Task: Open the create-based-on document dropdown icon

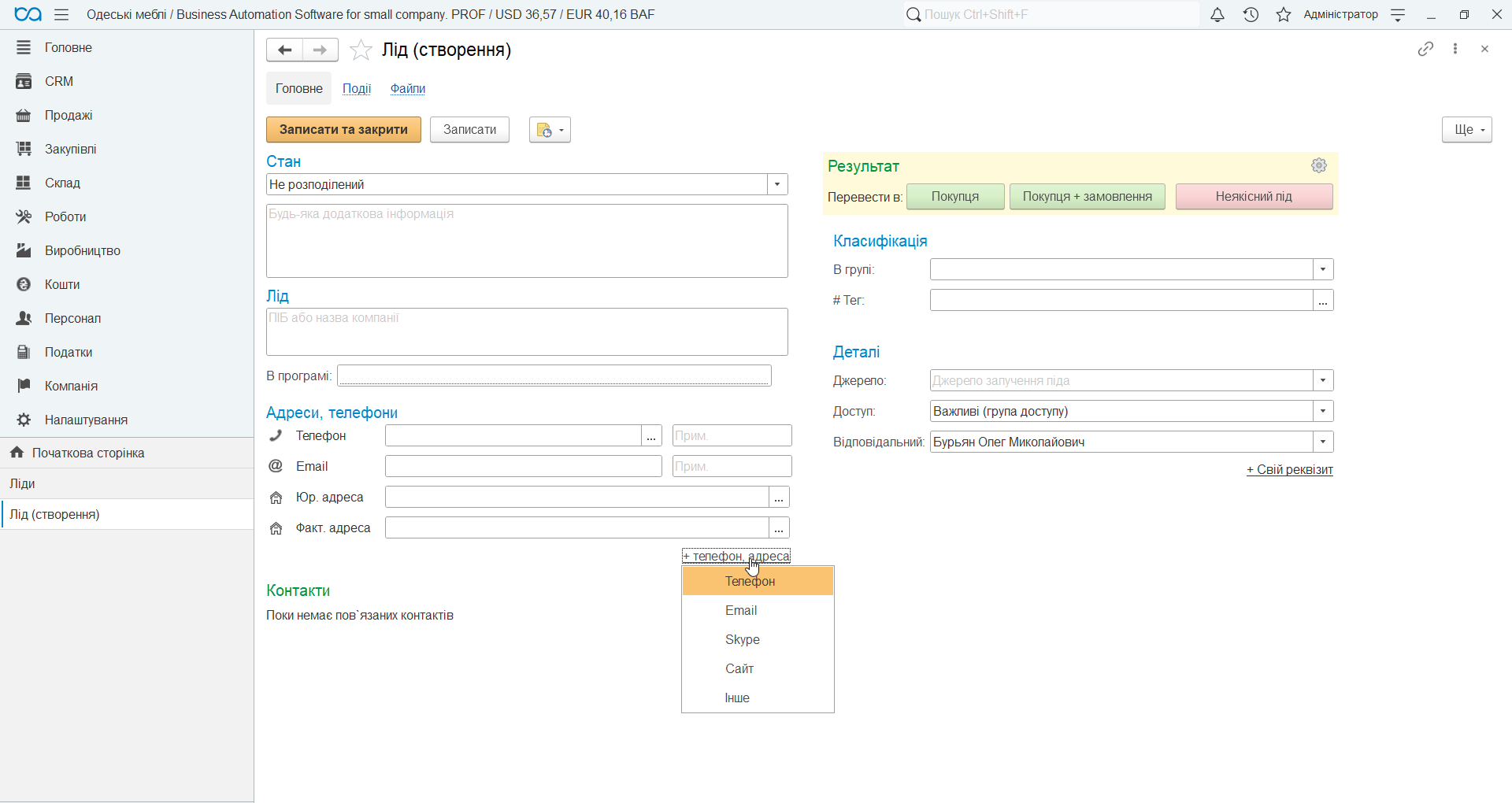Action: click(x=550, y=130)
